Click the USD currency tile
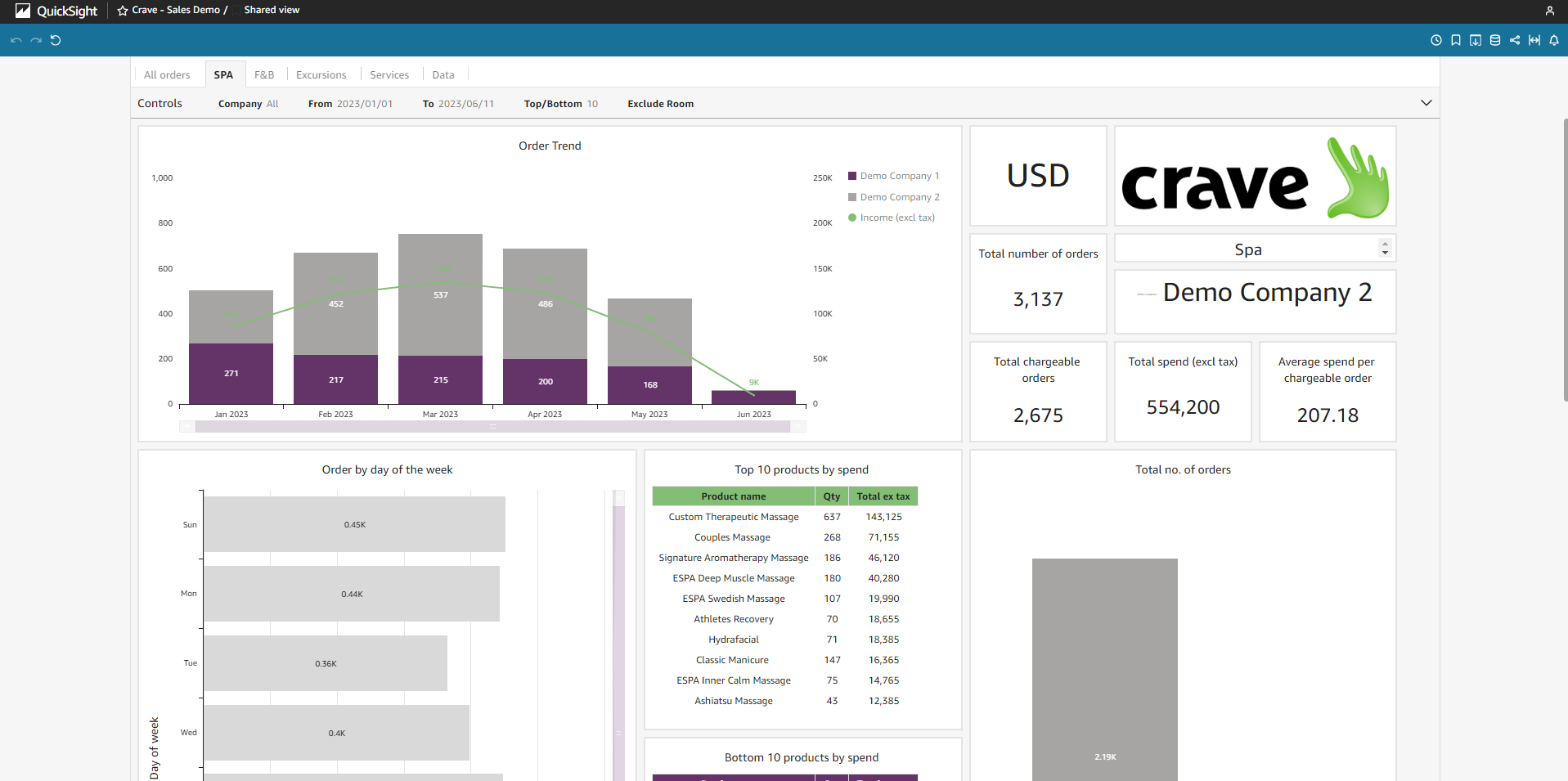The height and width of the screenshot is (781, 1568). [1038, 176]
